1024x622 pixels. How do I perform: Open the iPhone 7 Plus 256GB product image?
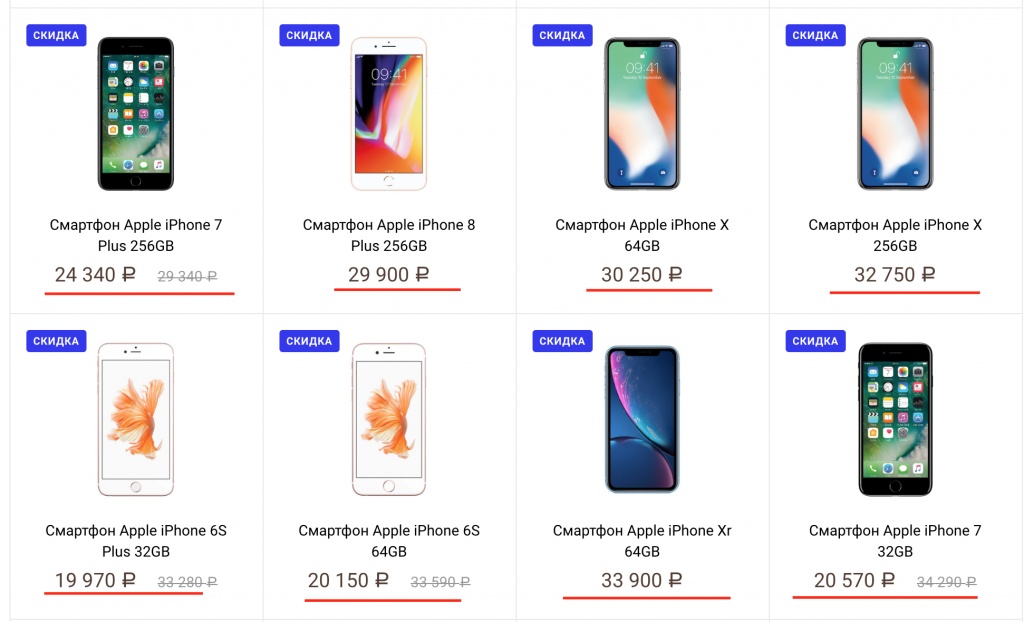pos(136,114)
